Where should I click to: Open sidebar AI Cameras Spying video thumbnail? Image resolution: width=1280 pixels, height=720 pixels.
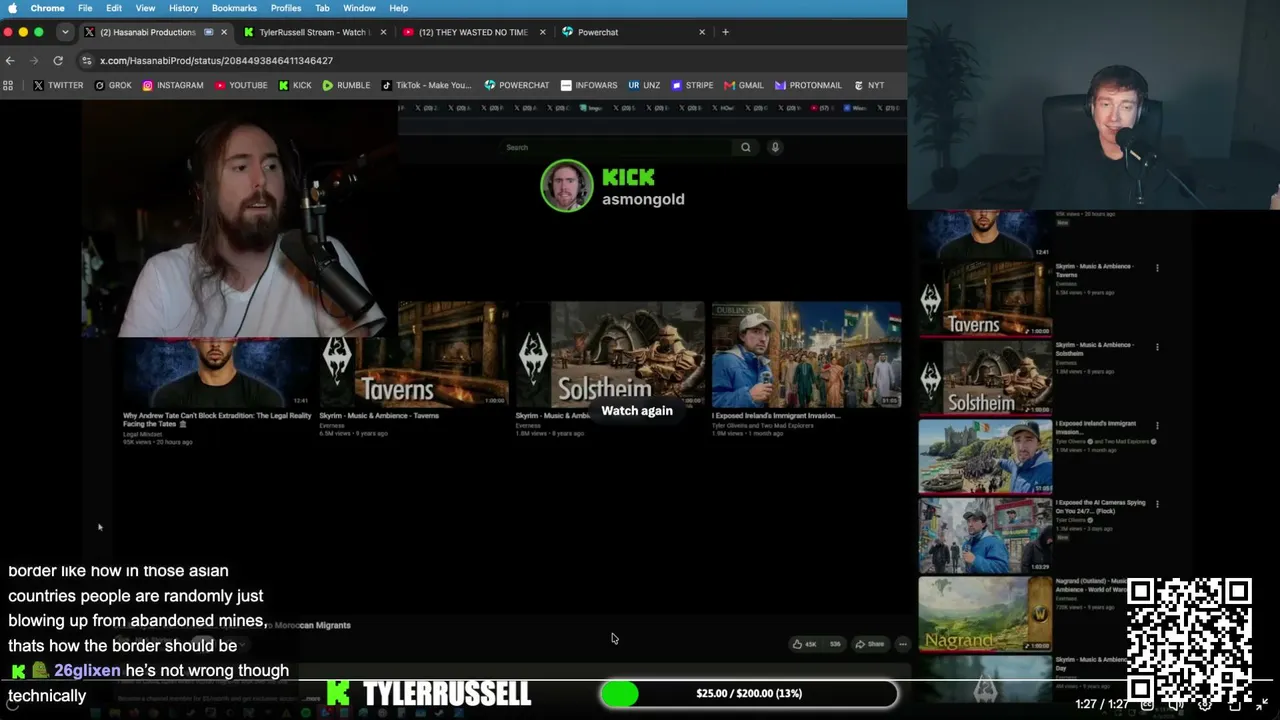[x=985, y=535]
